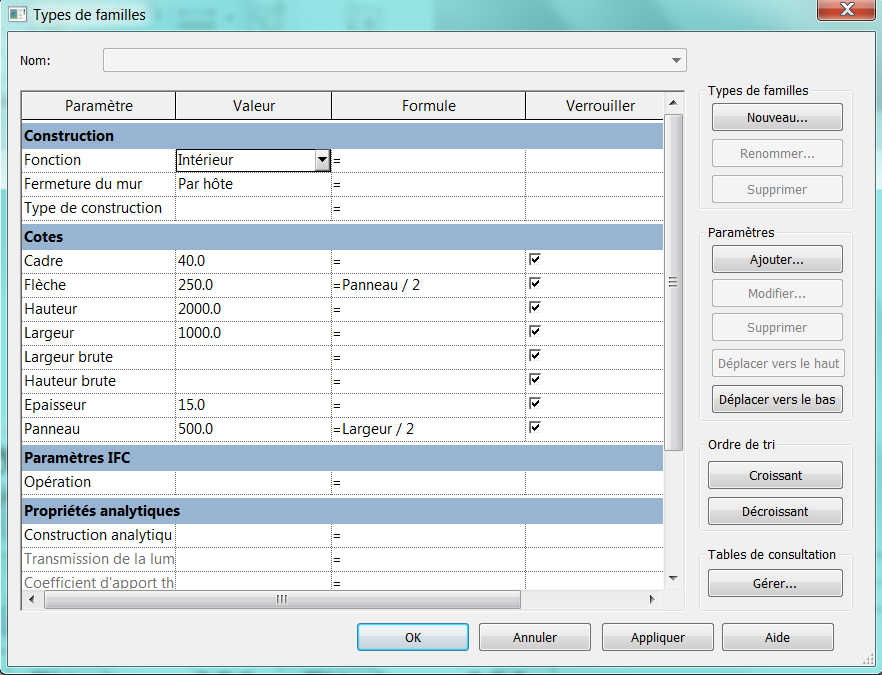
Task: Open Gérer under Tables de consultation
Action: 775,583
